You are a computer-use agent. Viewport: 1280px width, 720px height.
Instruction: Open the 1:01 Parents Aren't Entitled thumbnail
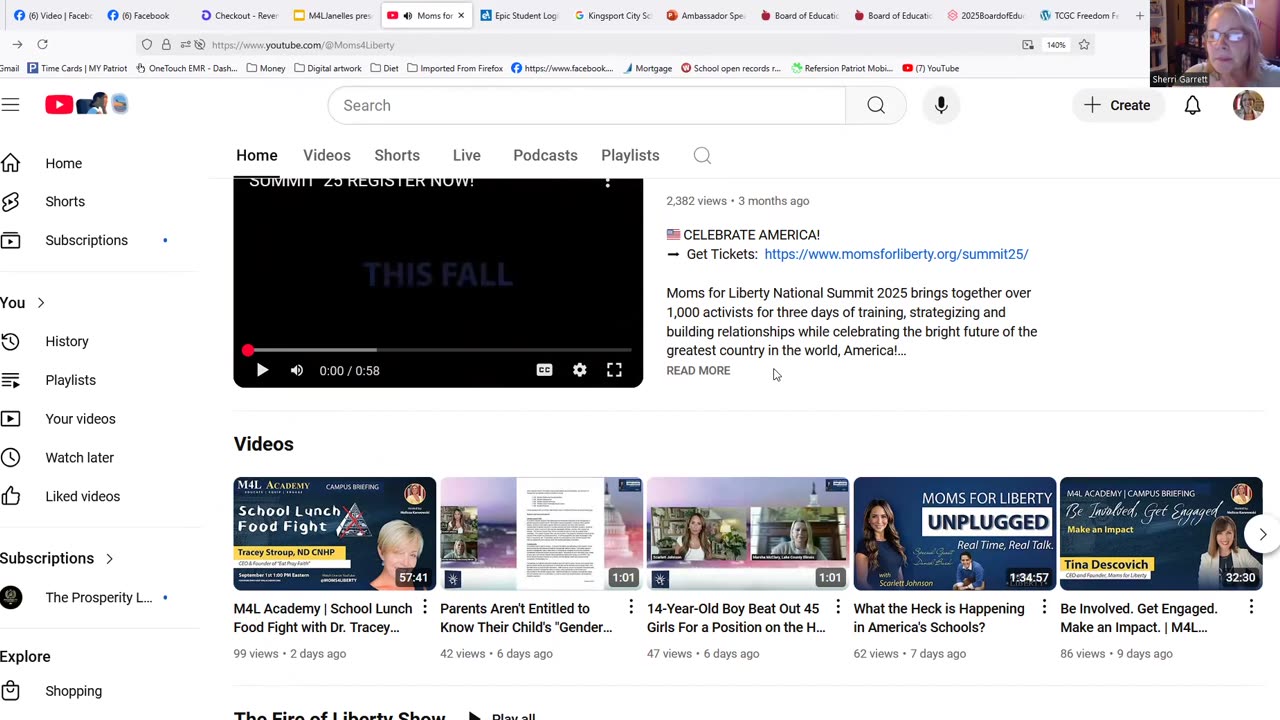541,534
